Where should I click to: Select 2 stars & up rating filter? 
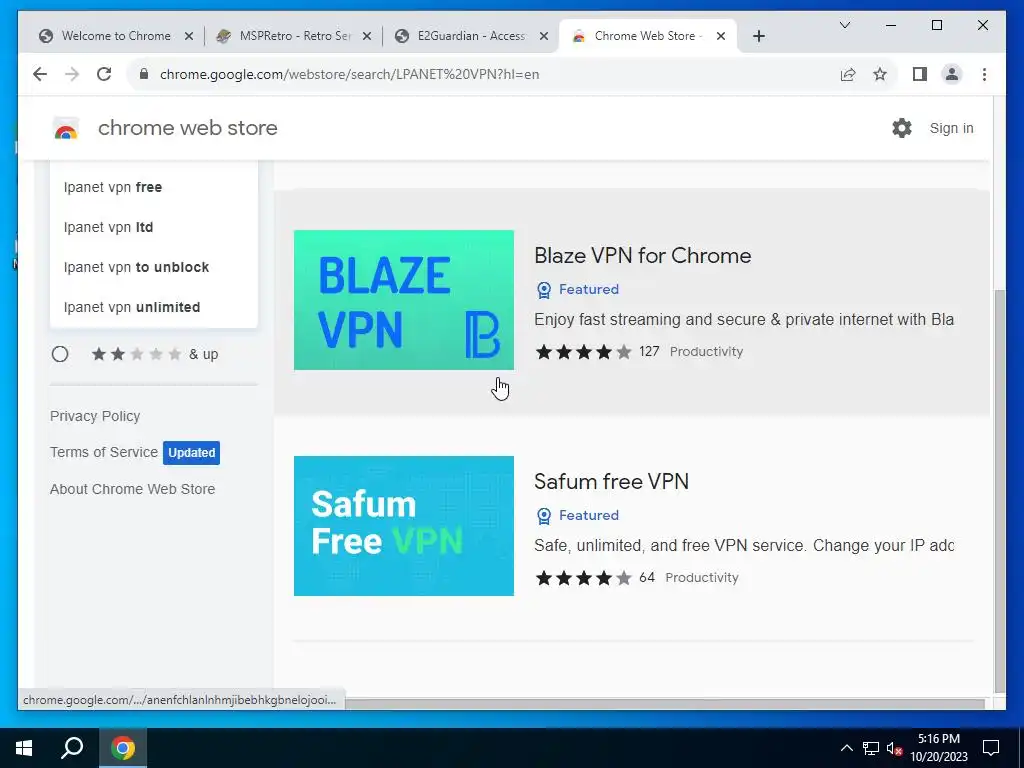(60, 354)
